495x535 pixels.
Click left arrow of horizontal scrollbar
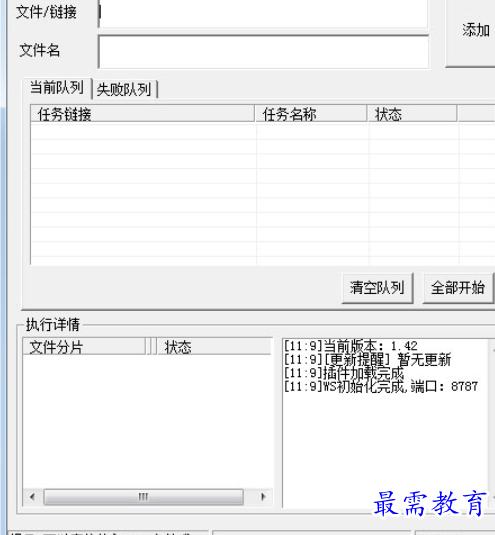tap(32, 497)
